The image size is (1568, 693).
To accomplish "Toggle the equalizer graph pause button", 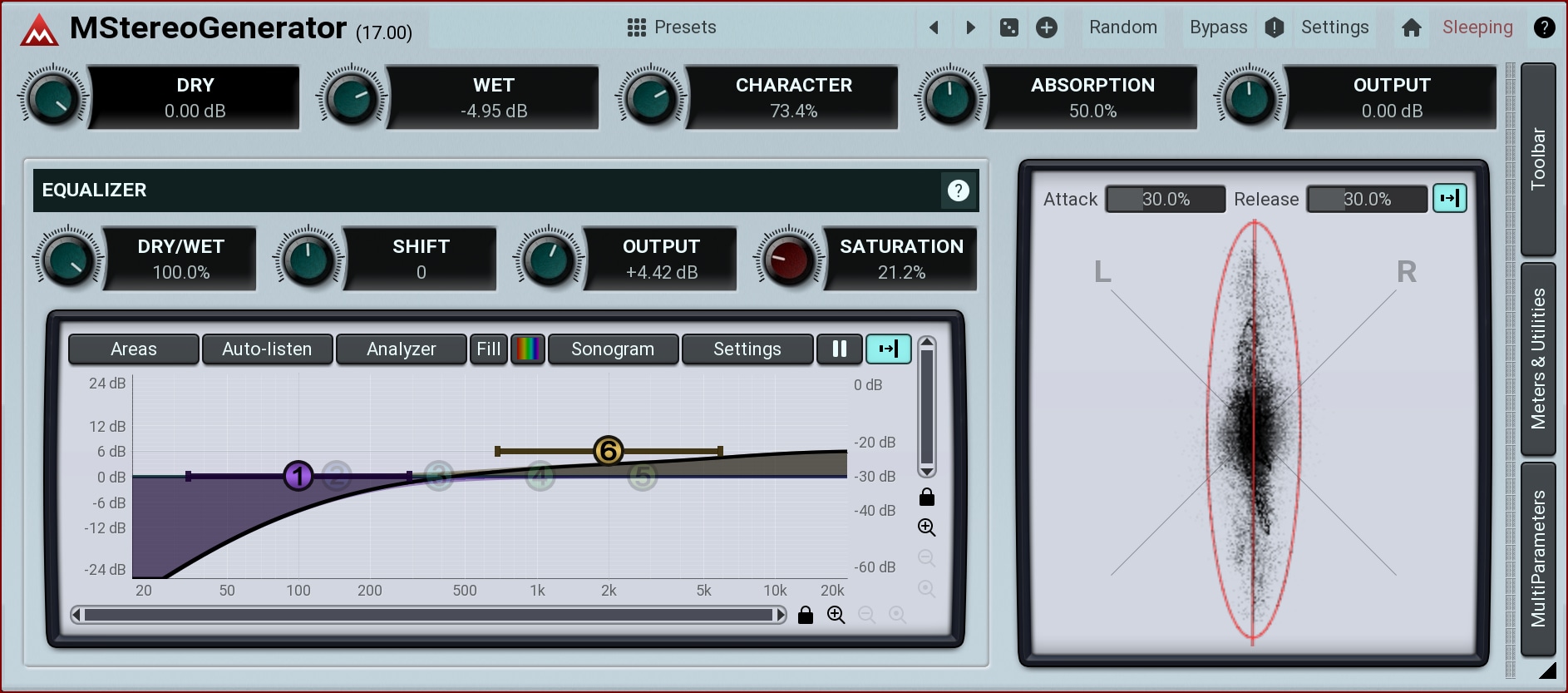I will click(x=840, y=349).
